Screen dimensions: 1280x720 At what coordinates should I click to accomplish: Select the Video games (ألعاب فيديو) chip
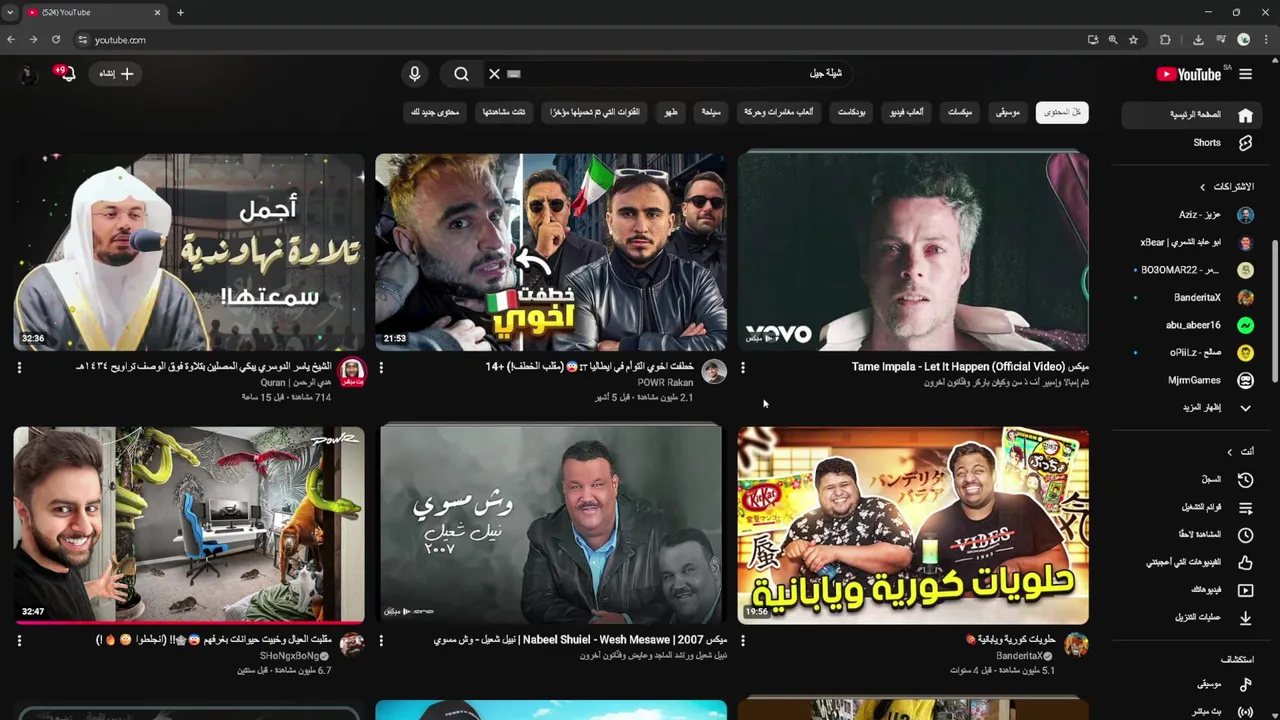[907, 112]
